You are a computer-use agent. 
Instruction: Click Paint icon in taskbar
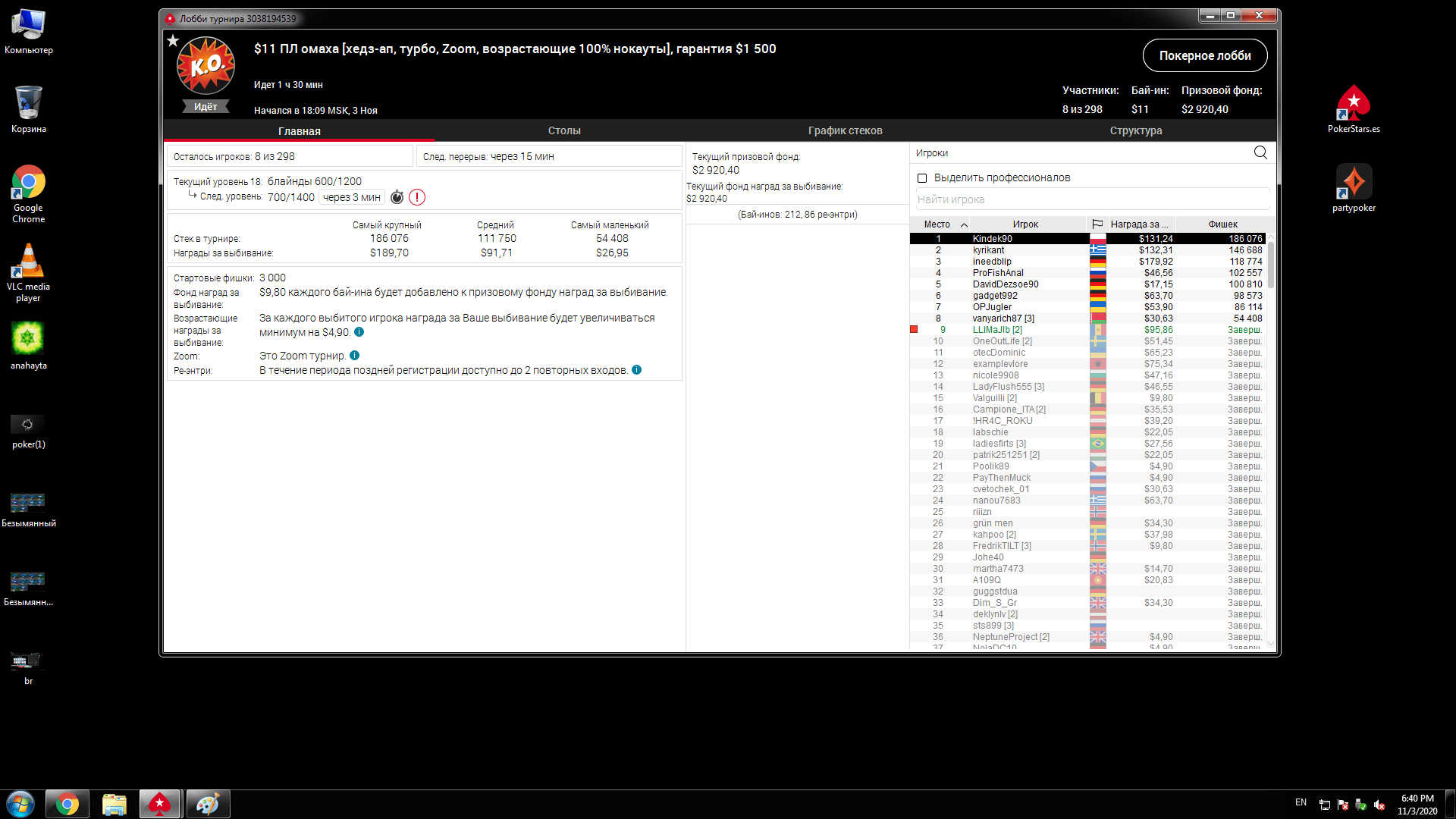pyautogui.click(x=207, y=804)
